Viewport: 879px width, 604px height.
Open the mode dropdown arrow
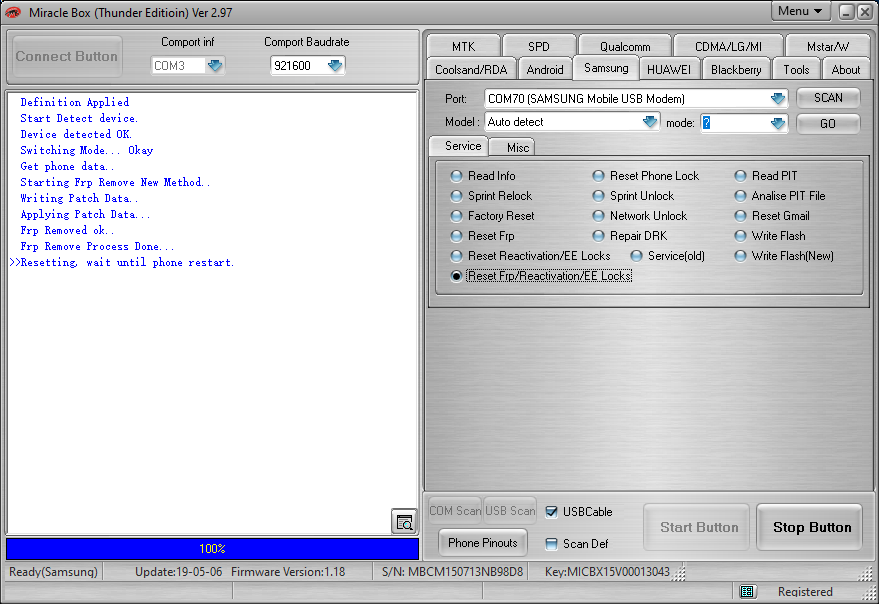click(x=778, y=123)
